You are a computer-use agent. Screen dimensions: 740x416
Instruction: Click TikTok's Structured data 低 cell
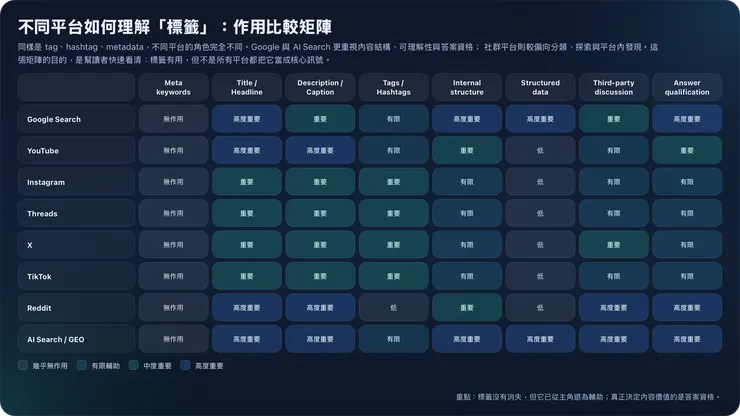[540, 276]
